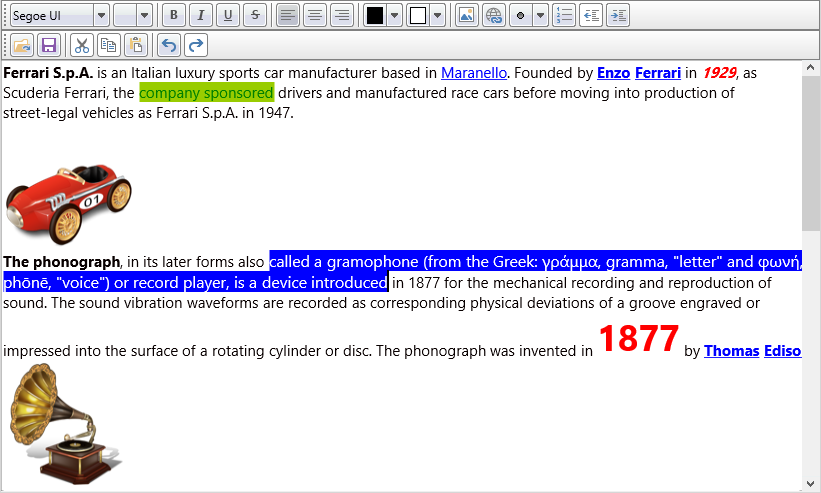Cut selection scissors icon
This screenshot has width=821, height=493.
coord(82,45)
